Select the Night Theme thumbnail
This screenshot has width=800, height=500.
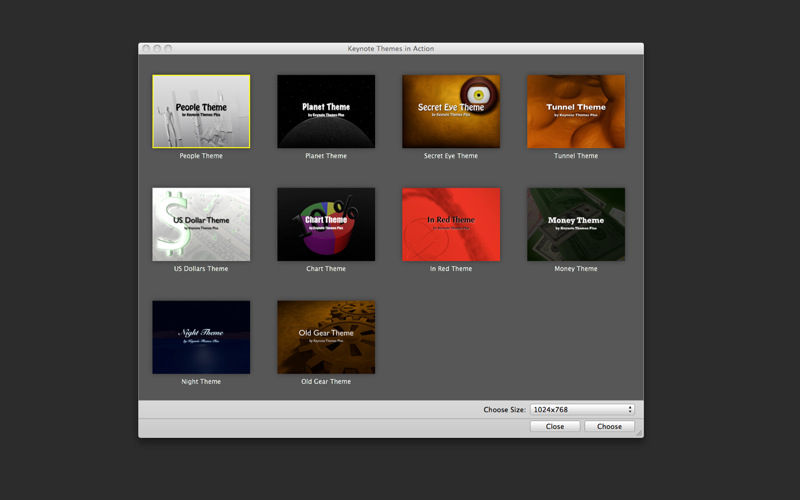201,337
